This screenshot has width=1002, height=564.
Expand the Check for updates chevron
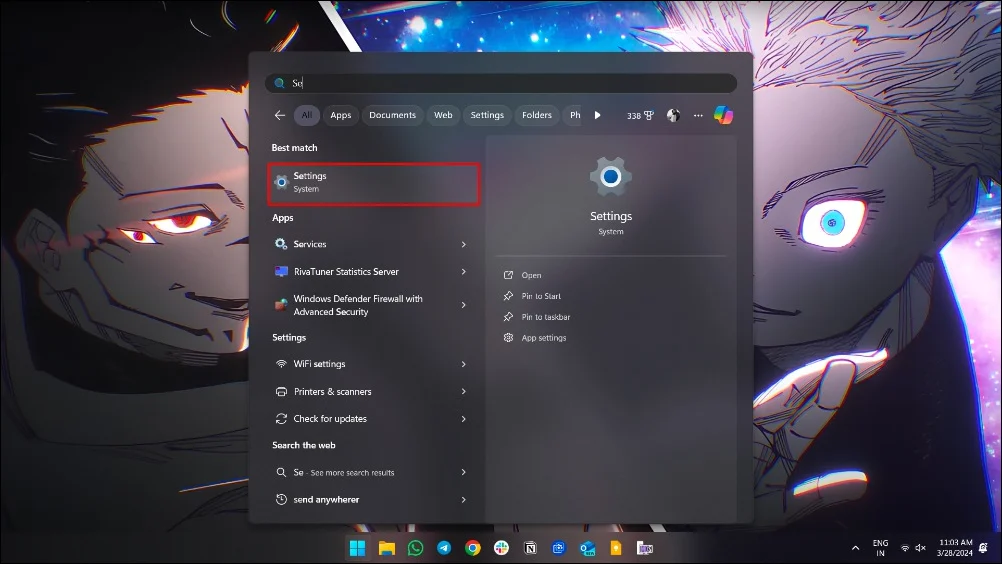[464, 419]
